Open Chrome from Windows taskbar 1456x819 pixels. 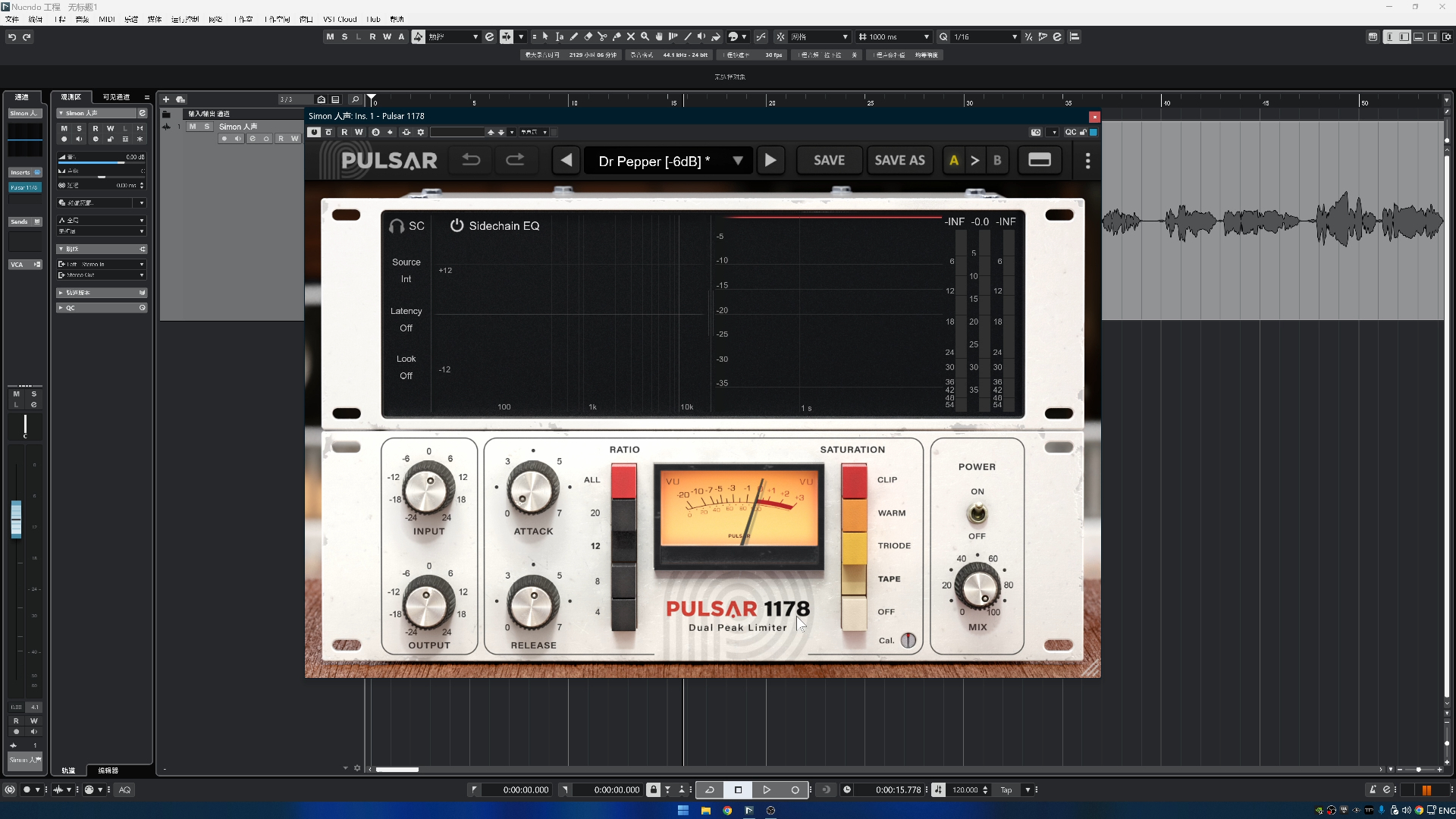pyautogui.click(x=727, y=811)
